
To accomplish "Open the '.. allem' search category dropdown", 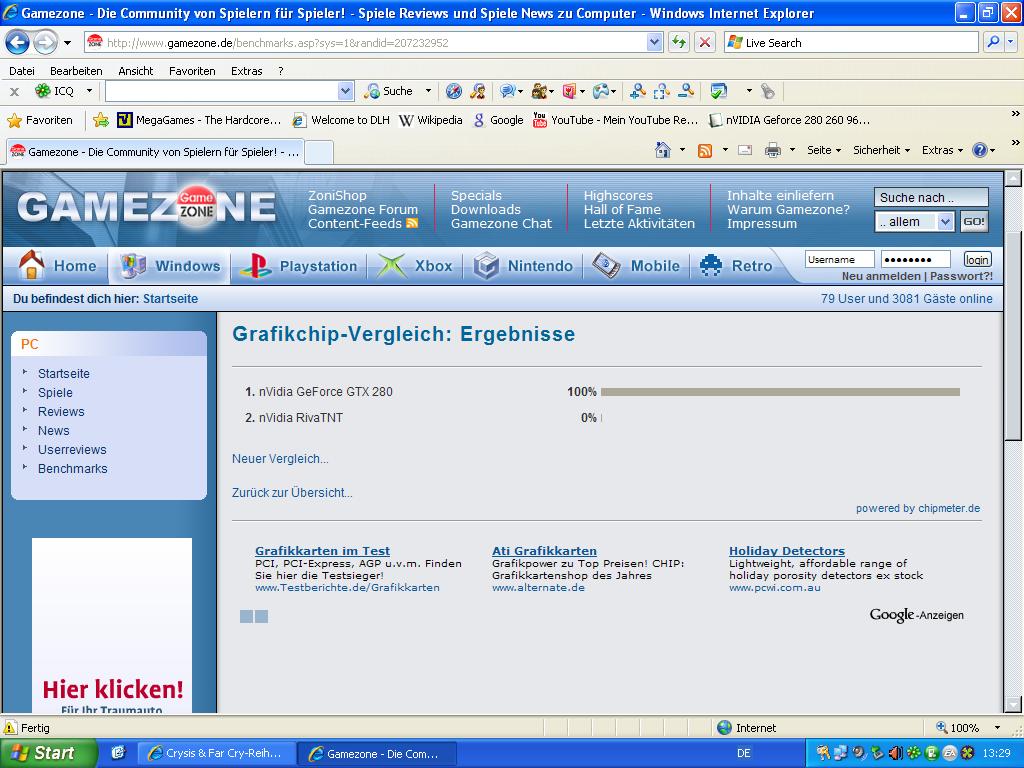I will [945, 222].
